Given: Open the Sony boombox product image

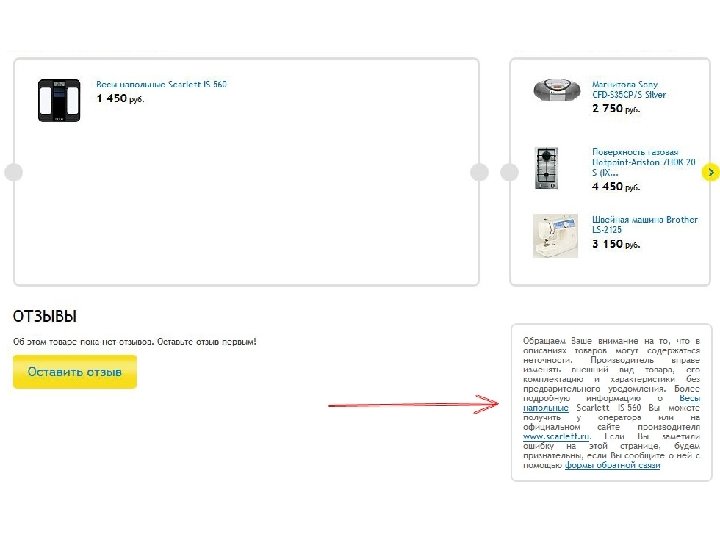Looking at the screenshot, I should (555, 90).
